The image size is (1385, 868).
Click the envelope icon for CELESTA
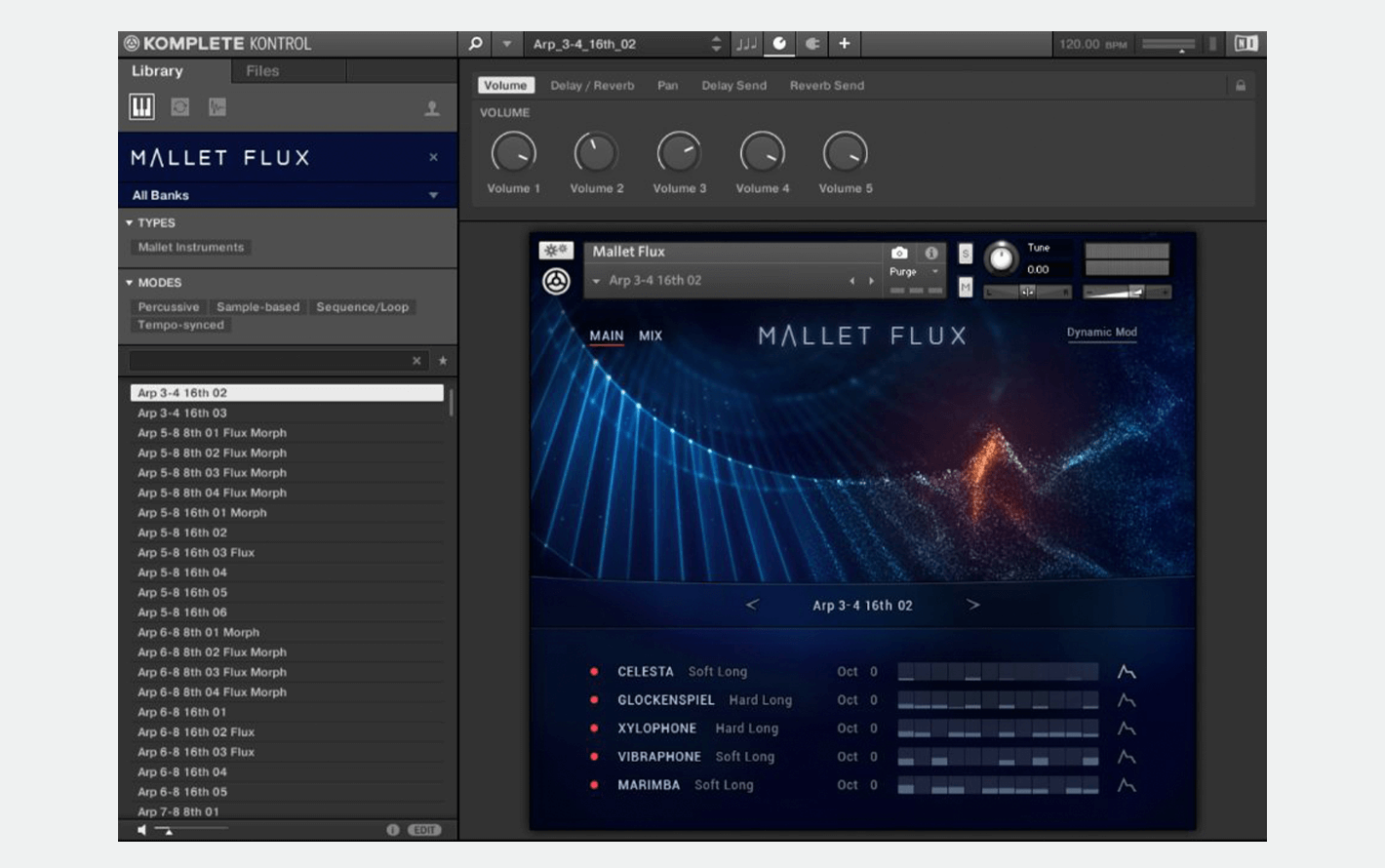coord(1127,672)
